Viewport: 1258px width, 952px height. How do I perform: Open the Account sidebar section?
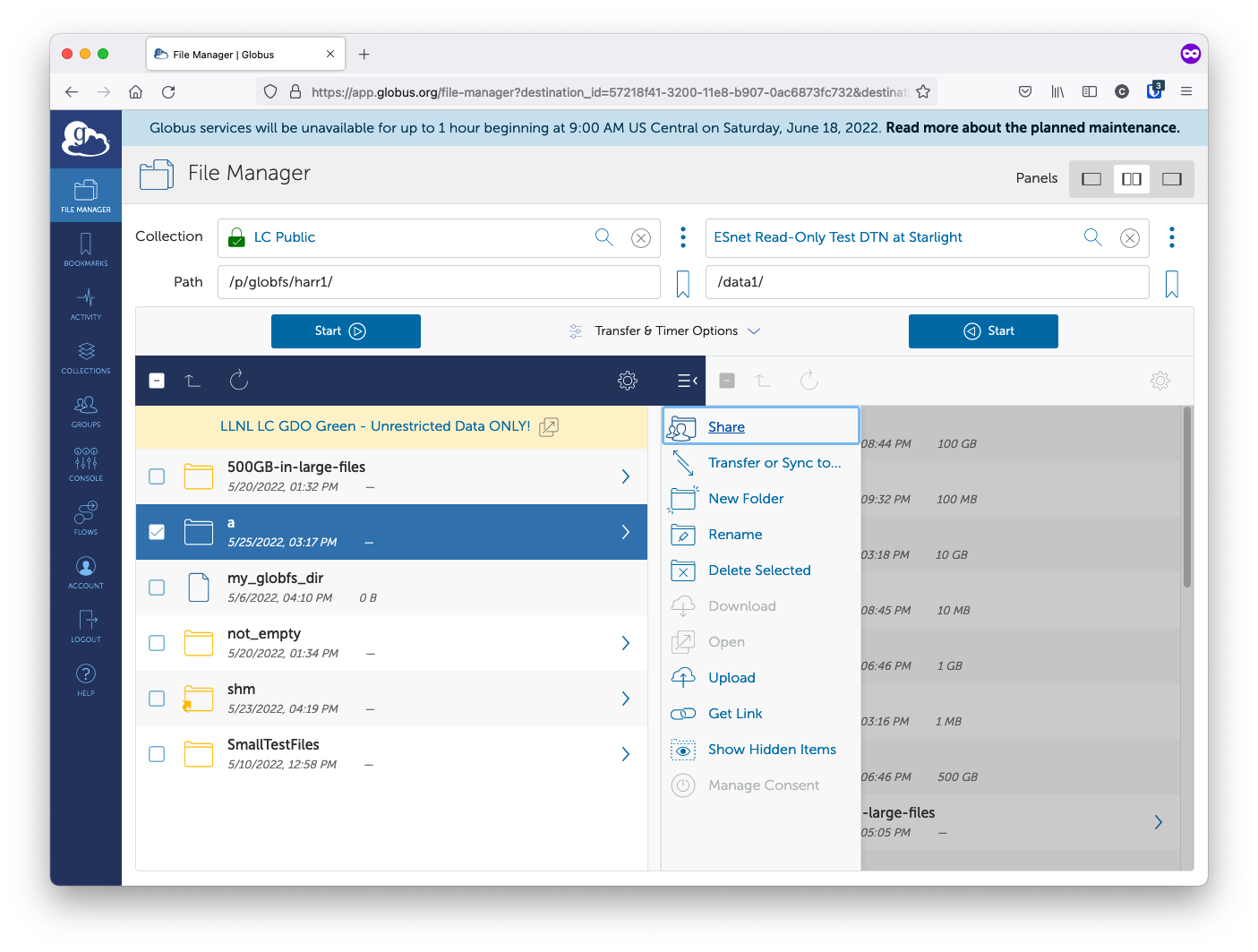click(x=86, y=572)
